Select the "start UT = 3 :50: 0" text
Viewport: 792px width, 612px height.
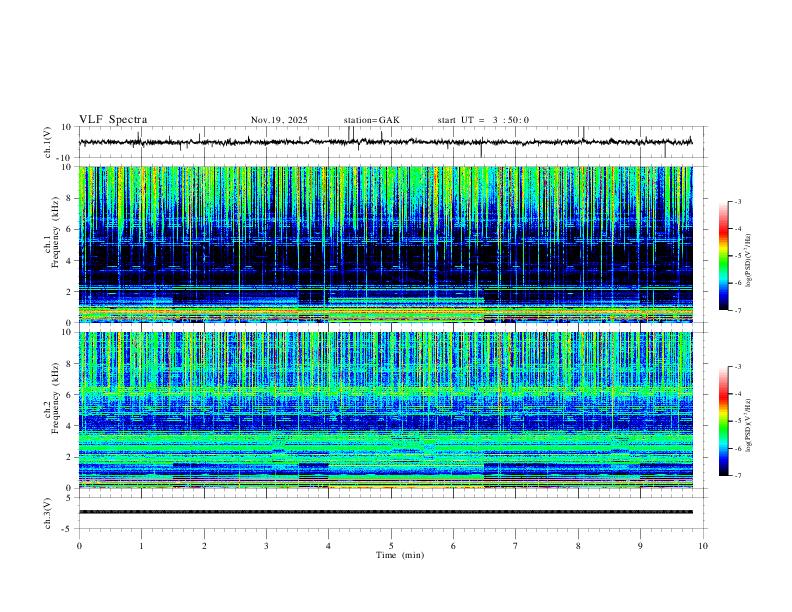point(483,120)
